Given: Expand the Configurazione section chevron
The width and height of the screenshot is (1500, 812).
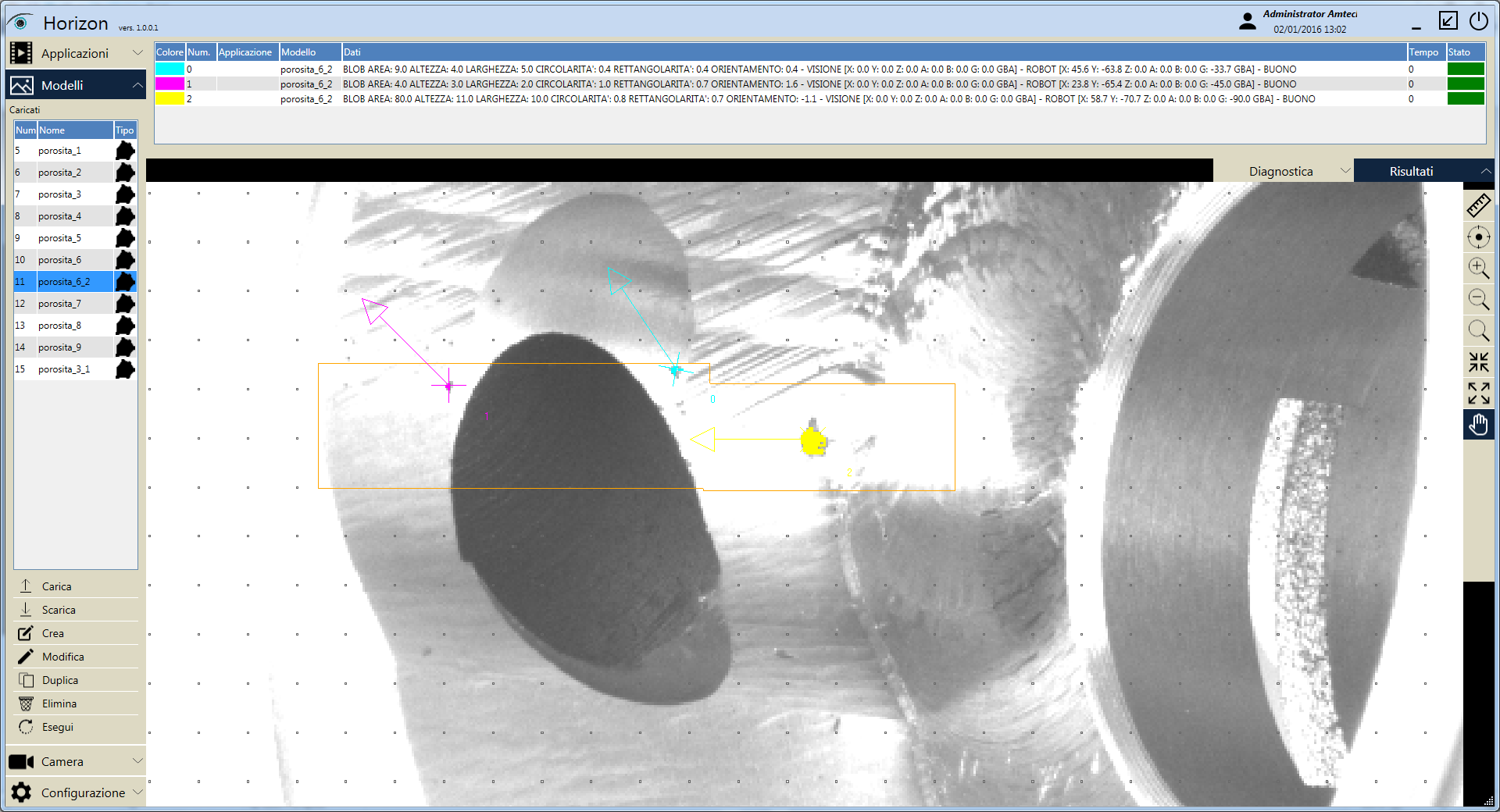Looking at the screenshot, I should 137,792.
